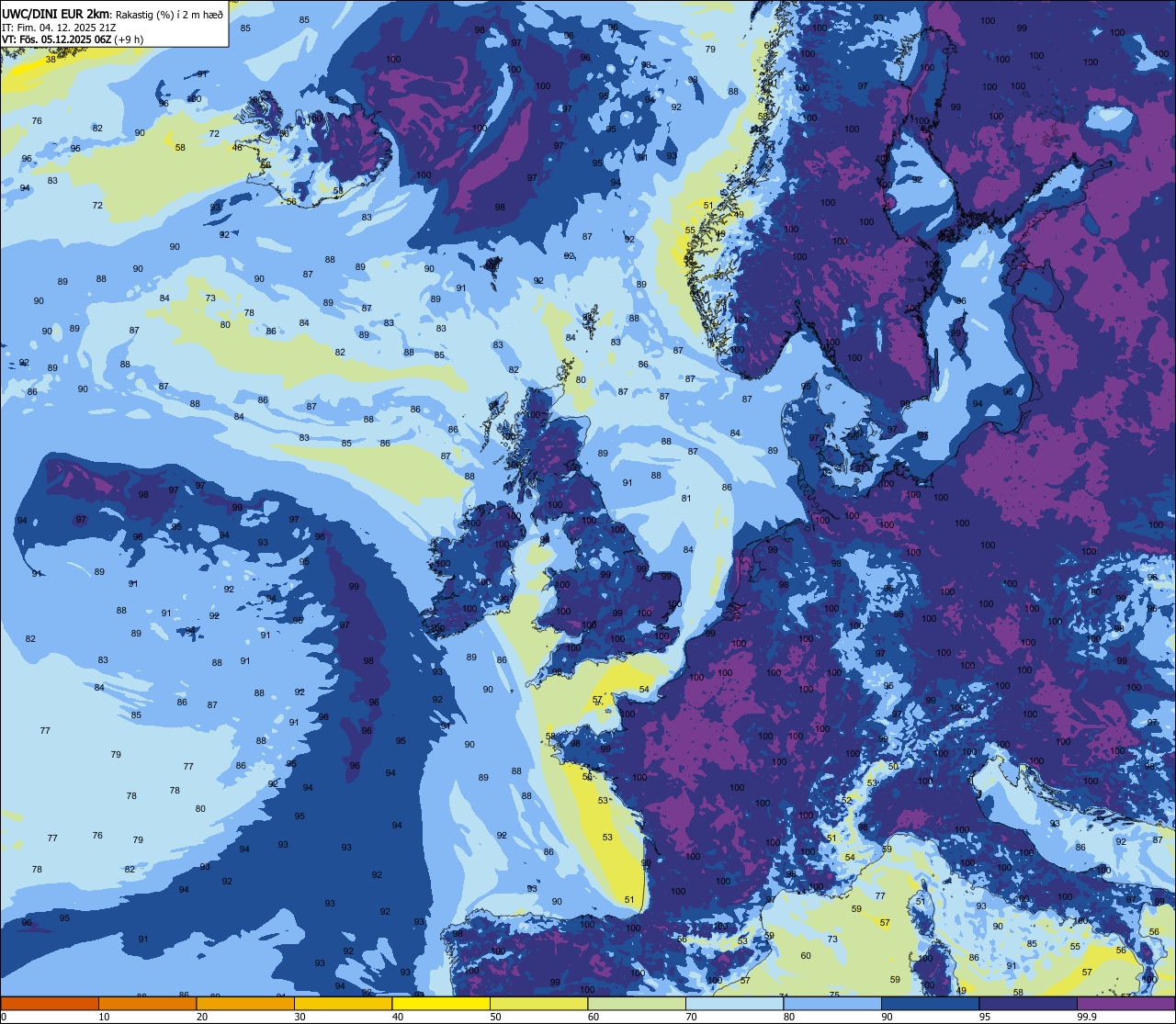Click the IT: Fim. 04. 12. 2025 21Z line
The height and width of the screenshot is (1024, 1176).
[61, 28]
